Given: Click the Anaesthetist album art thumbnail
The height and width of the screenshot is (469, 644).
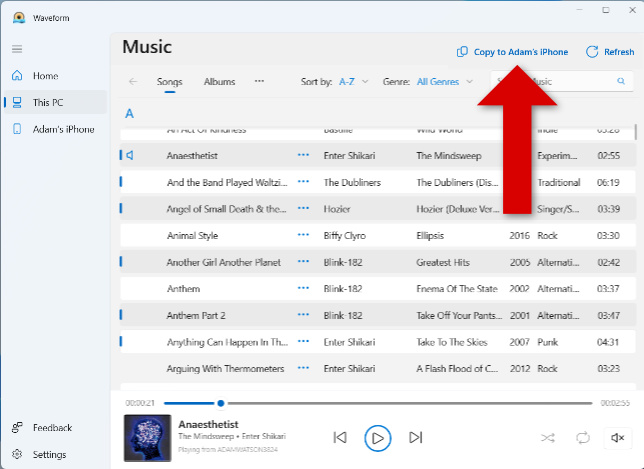Looking at the screenshot, I should click(147, 438).
